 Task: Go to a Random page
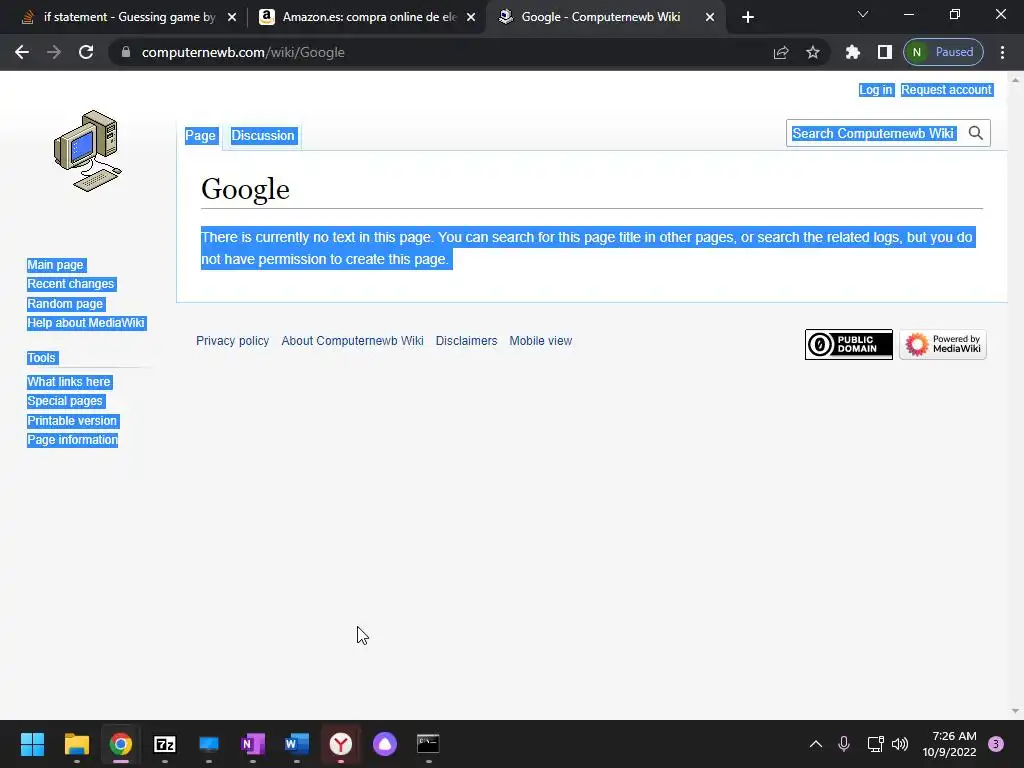tap(65, 304)
